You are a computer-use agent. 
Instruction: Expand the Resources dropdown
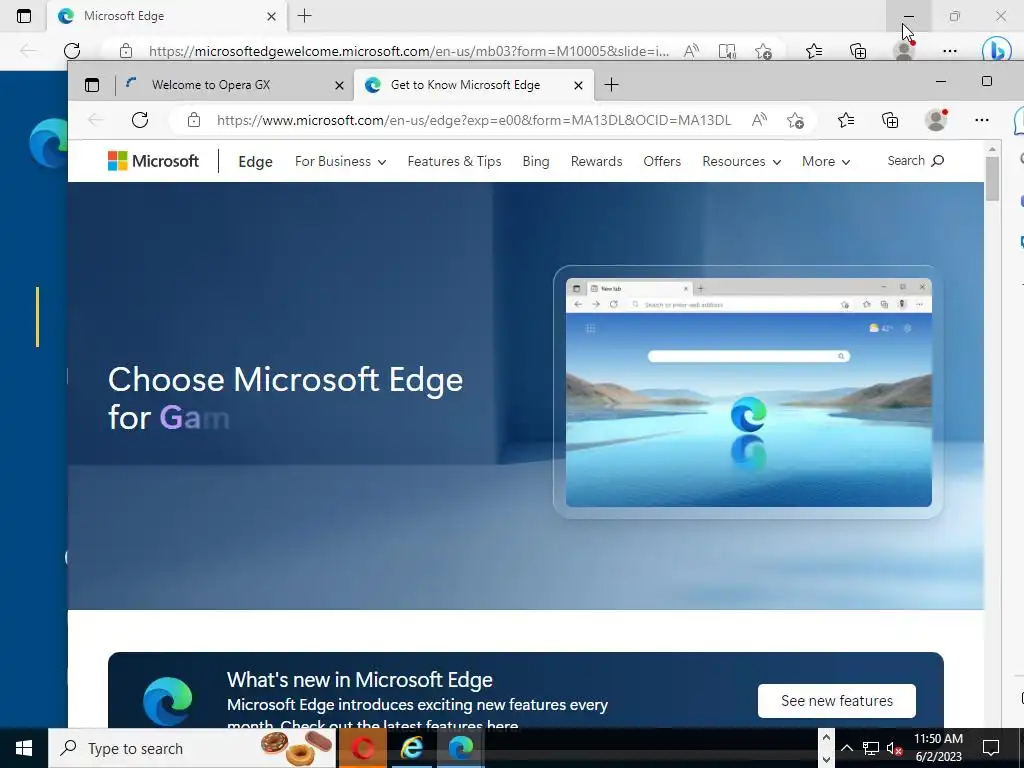click(x=741, y=161)
